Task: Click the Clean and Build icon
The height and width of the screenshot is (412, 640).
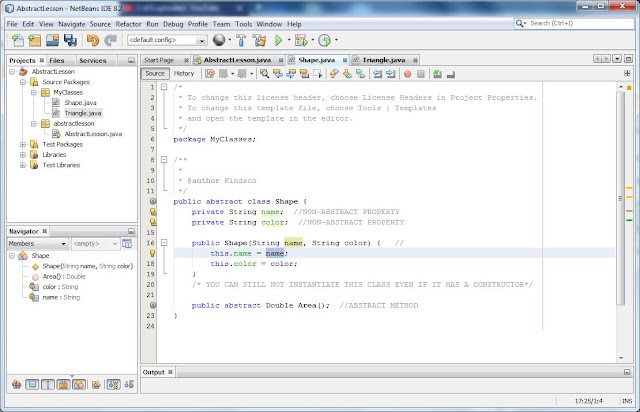Action: click(259, 40)
